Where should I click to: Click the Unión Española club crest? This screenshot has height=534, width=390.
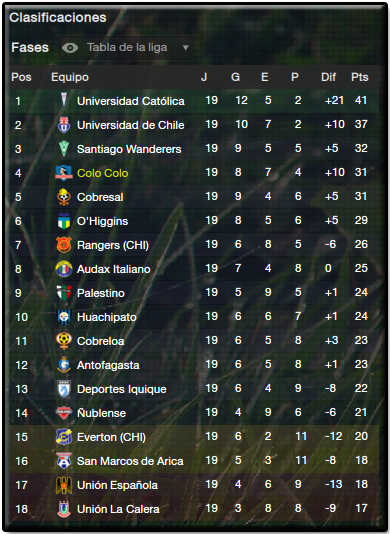[64, 485]
